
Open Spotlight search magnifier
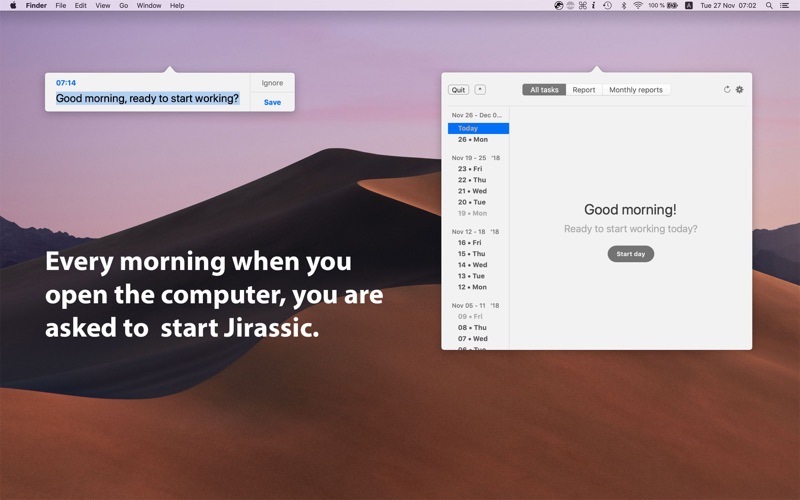(769, 6)
